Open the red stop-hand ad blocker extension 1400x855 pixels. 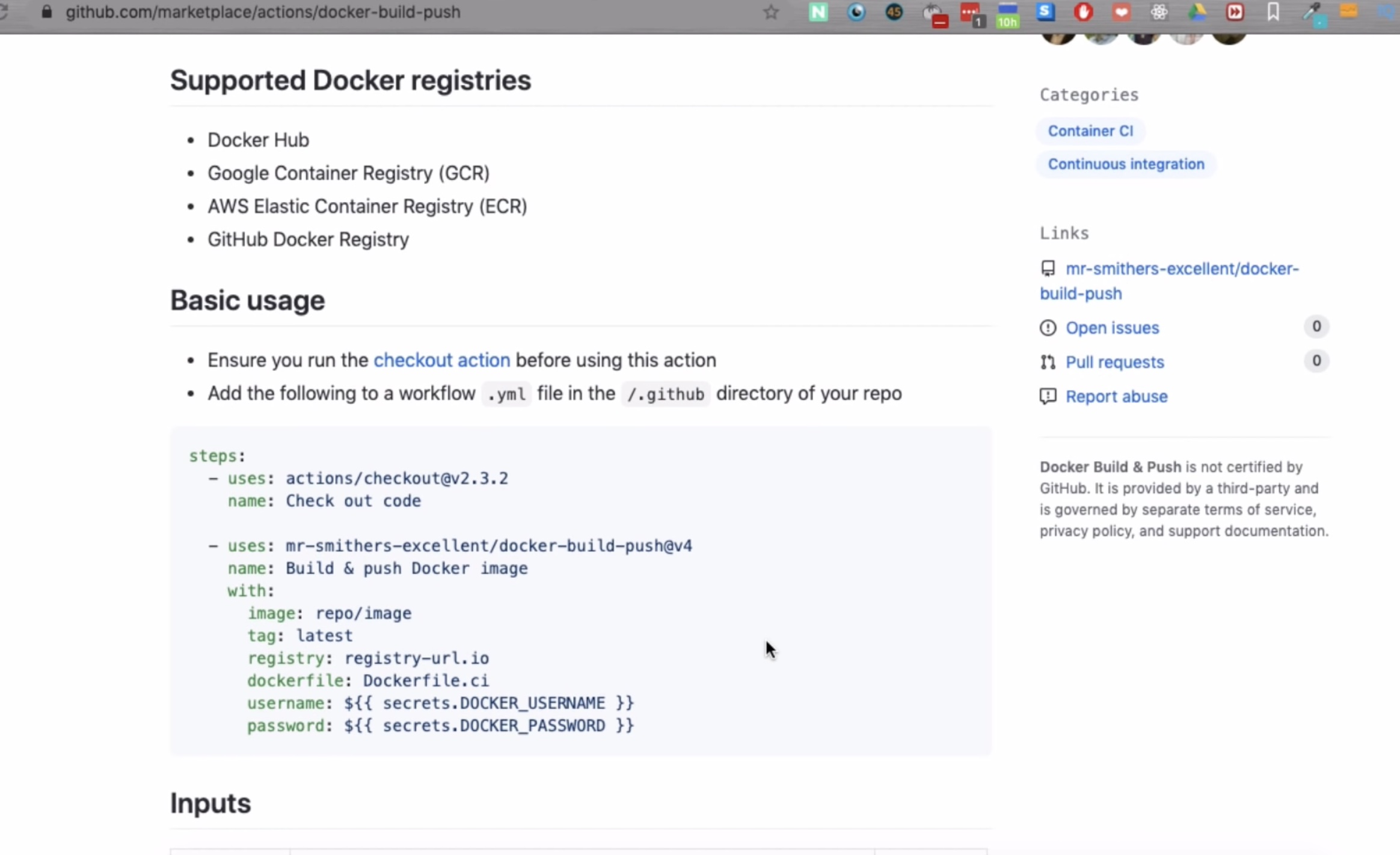1083,12
